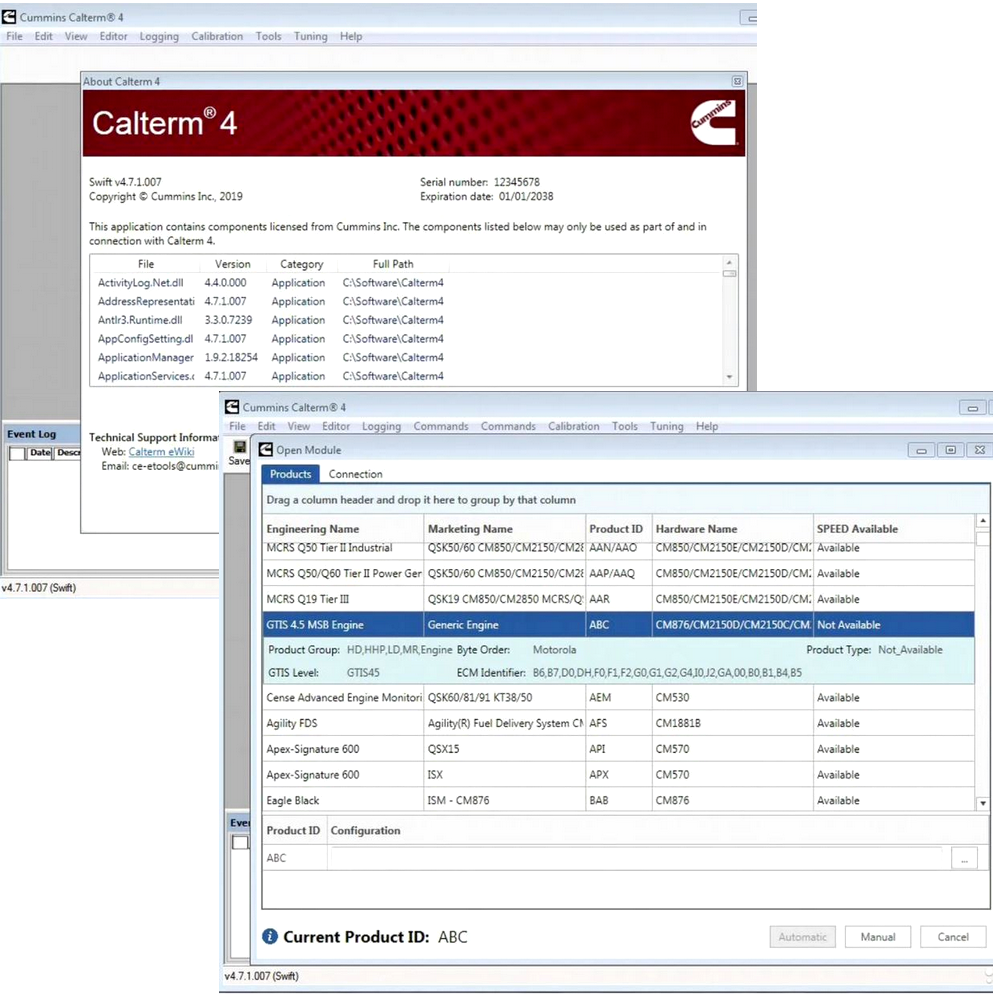Maximize the Open Module dialog
Screen dimensions: 1000x1000
[950, 450]
